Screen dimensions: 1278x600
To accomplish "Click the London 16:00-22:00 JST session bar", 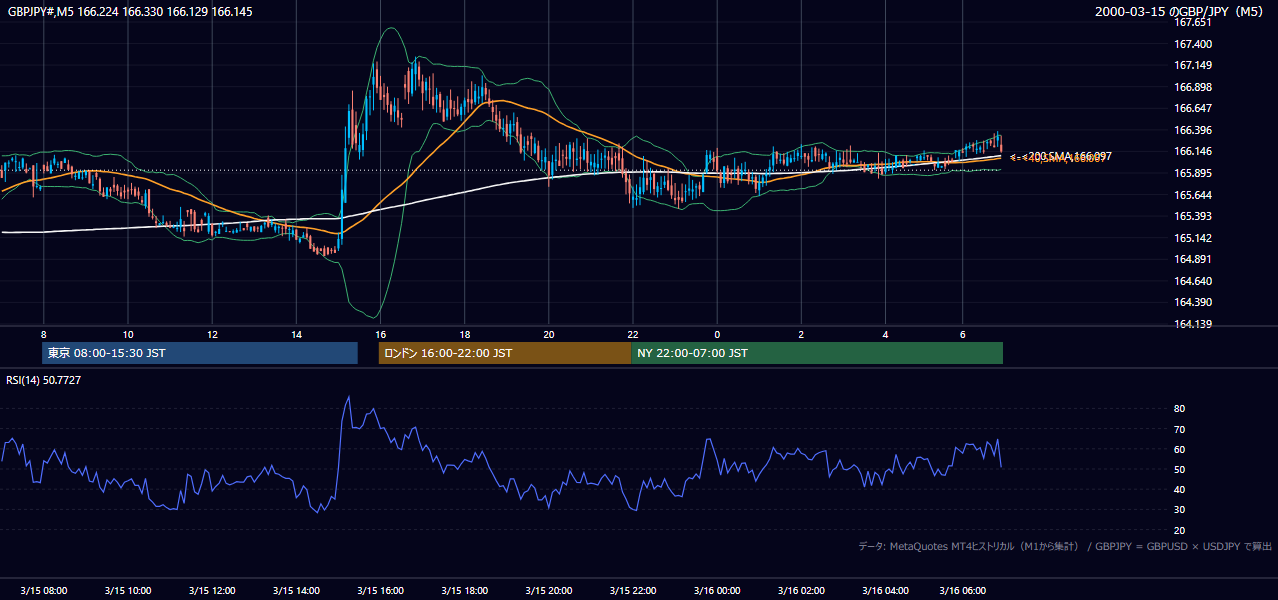I will pos(505,353).
